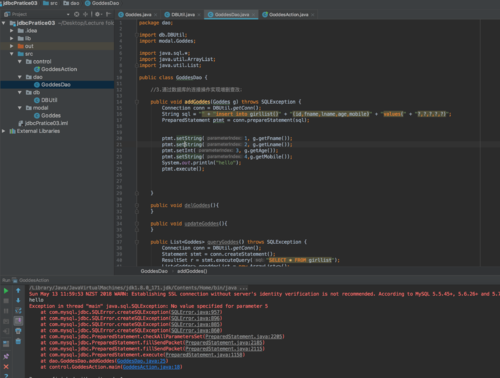Rerun GoddesAction with the green play icon
Image resolution: width=500 pixels, height=378 pixels.
point(6,291)
